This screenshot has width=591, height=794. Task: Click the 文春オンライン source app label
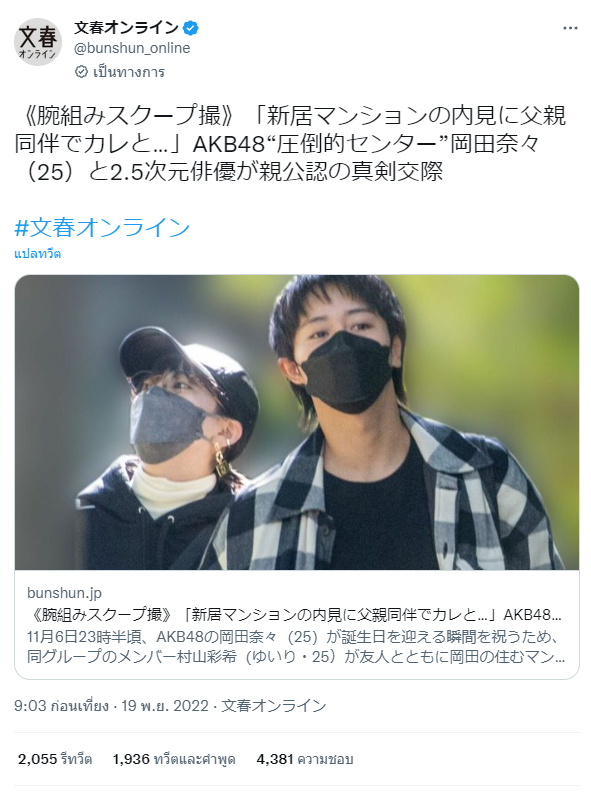(x=273, y=705)
